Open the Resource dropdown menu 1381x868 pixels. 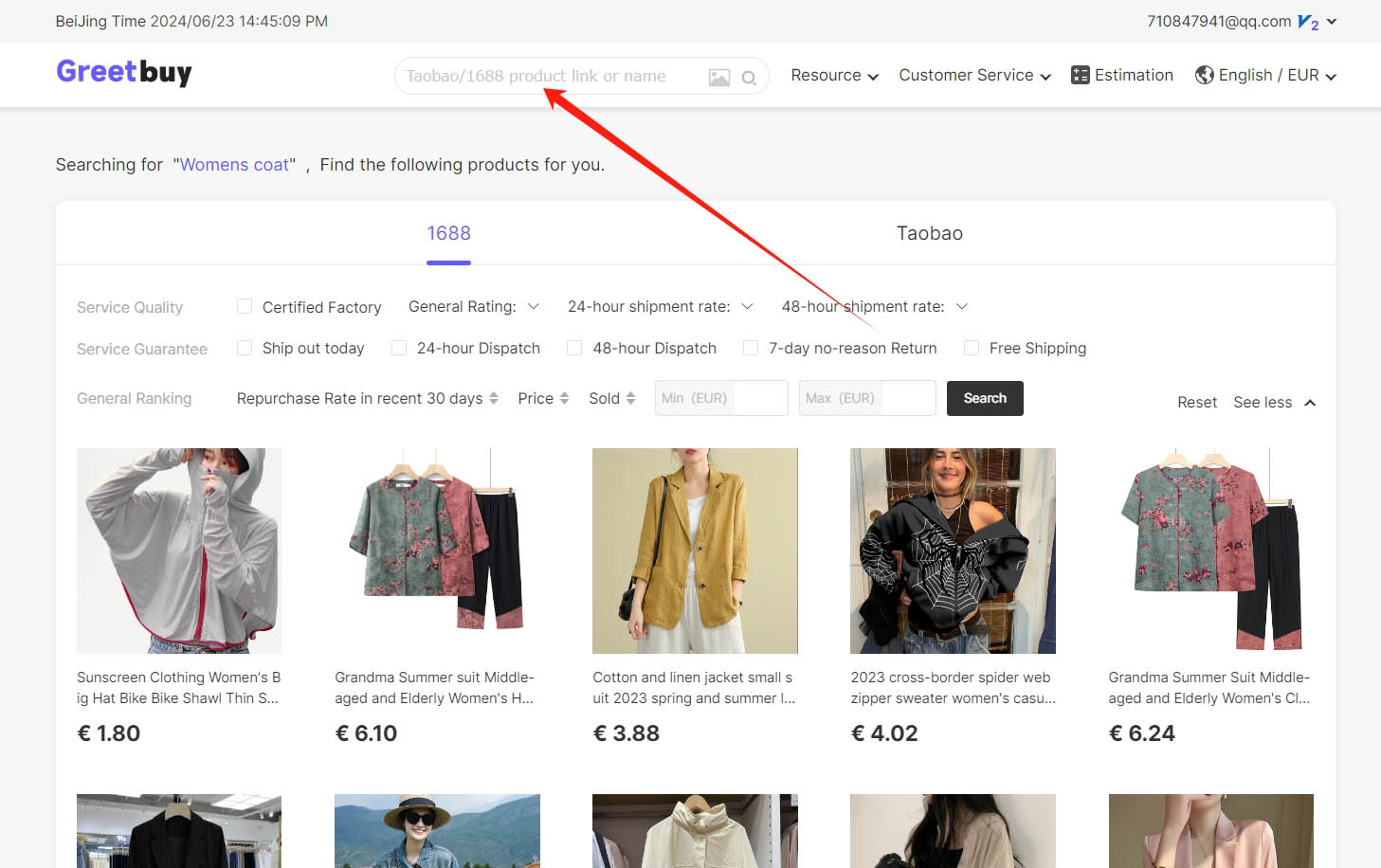click(x=835, y=75)
